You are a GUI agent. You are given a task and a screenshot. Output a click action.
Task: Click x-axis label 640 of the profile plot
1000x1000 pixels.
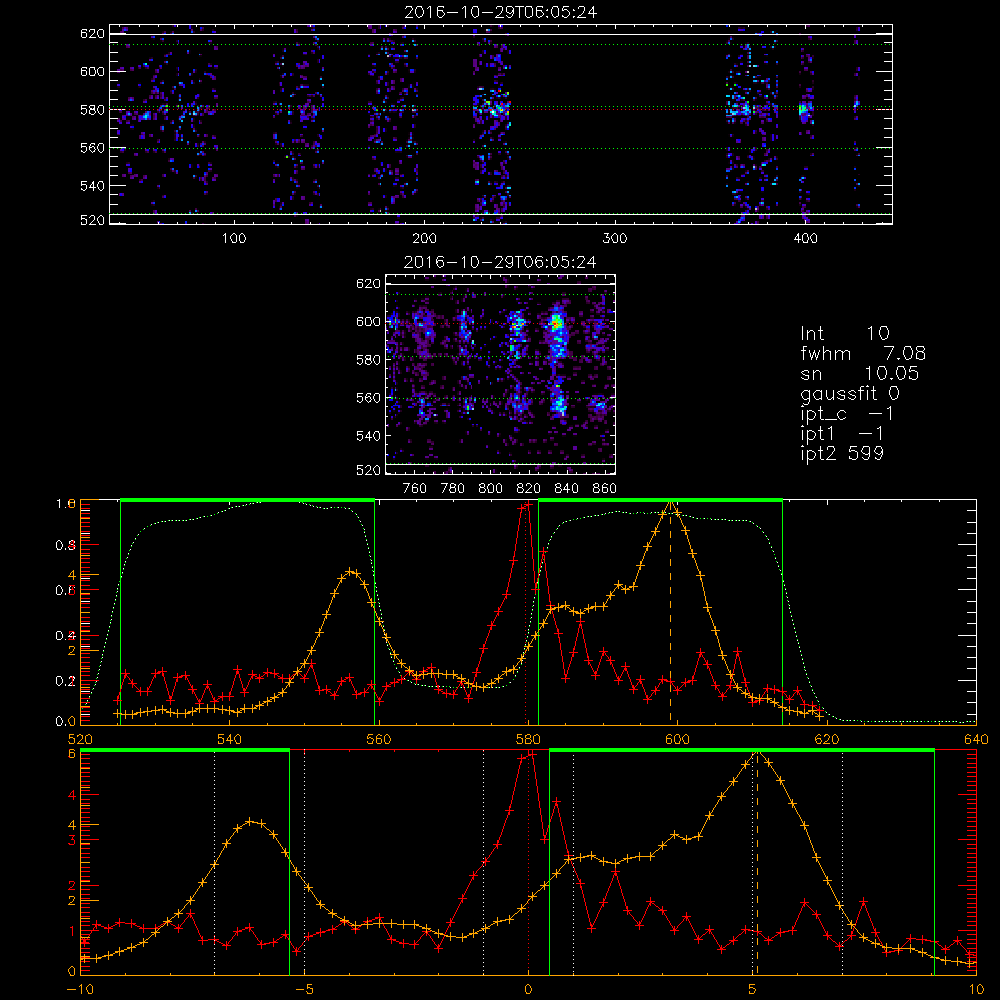click(x=976, y=740)
